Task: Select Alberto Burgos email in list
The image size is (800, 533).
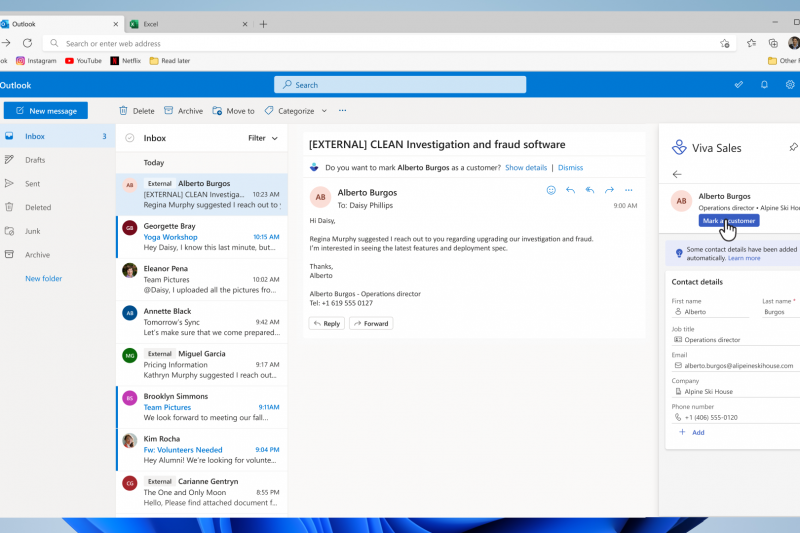Action: [x=202, y=194]
